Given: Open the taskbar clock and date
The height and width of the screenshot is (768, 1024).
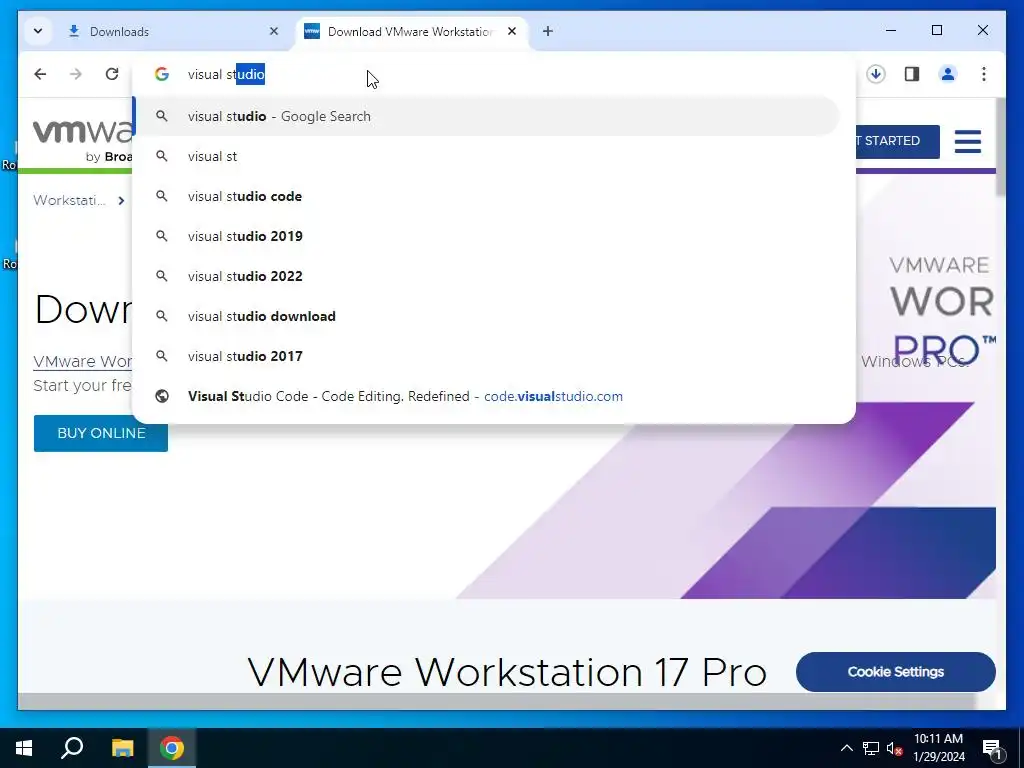Looking at the screenshot, I should point(938,748).
